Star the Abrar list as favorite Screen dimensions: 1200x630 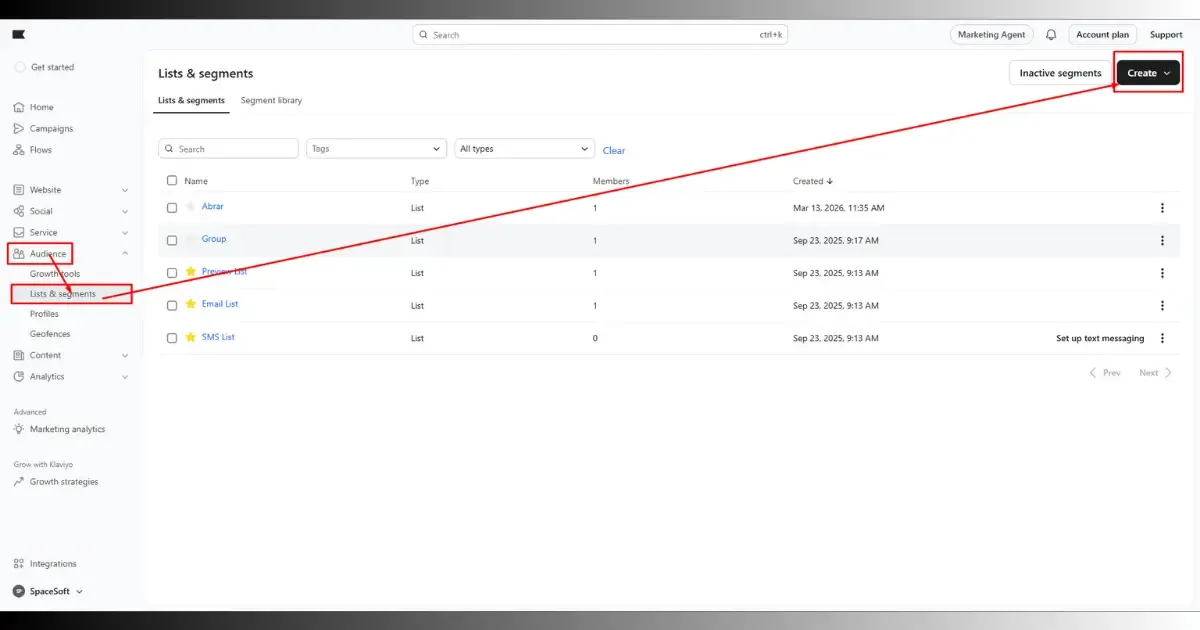(x=191, y=207)
